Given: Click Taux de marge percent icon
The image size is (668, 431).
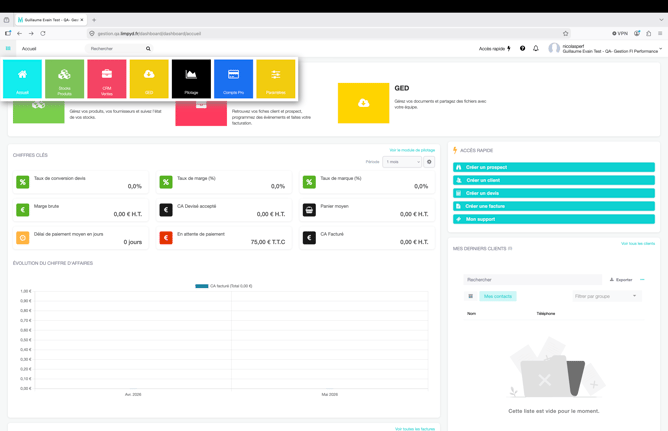Looking at the screenshot, I should pos(166,182).
